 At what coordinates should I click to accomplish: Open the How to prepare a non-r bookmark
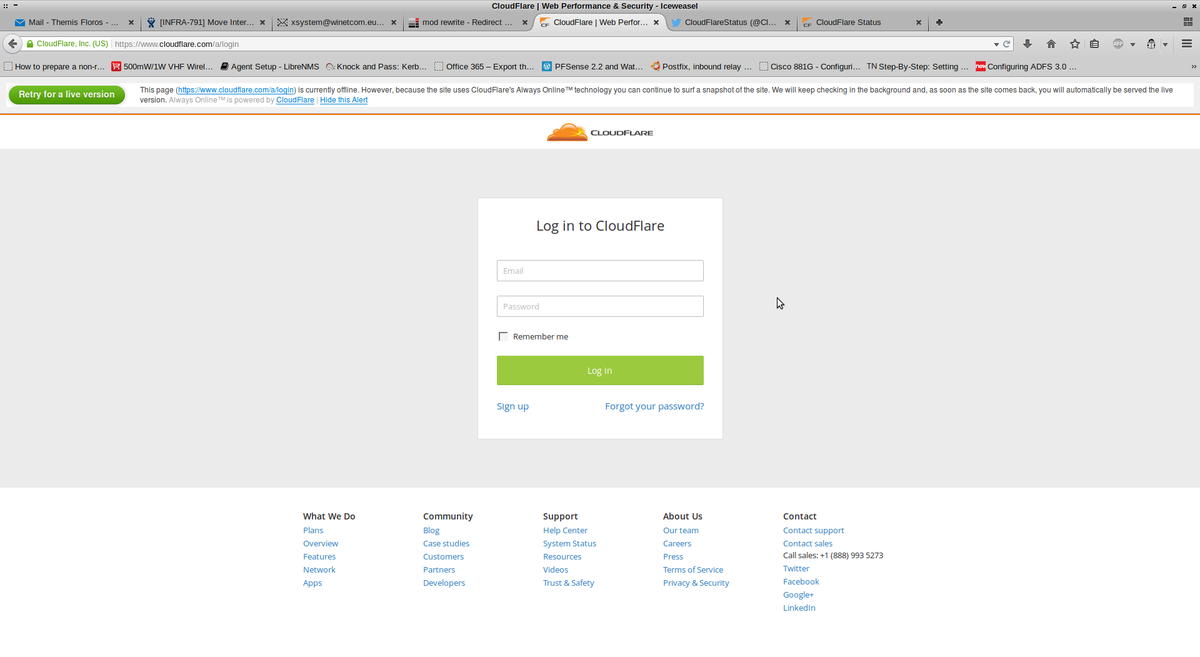(x=54, y=67)
